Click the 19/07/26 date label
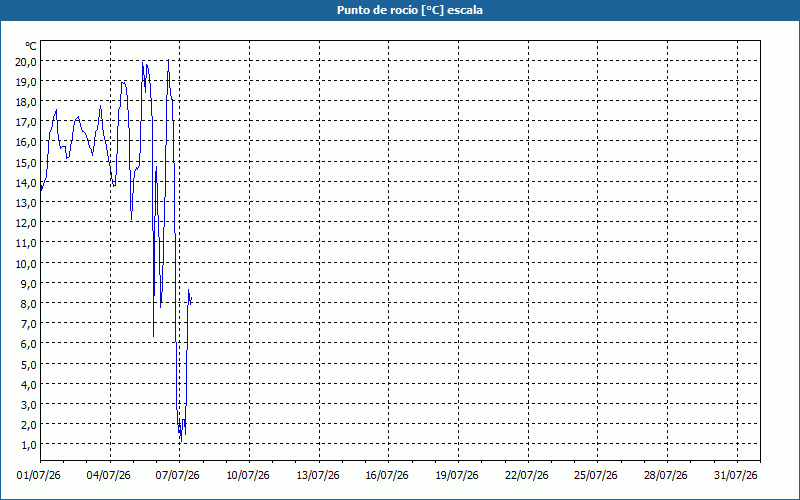The height and width of the screenshot is (500, 800). pos(457,476)
